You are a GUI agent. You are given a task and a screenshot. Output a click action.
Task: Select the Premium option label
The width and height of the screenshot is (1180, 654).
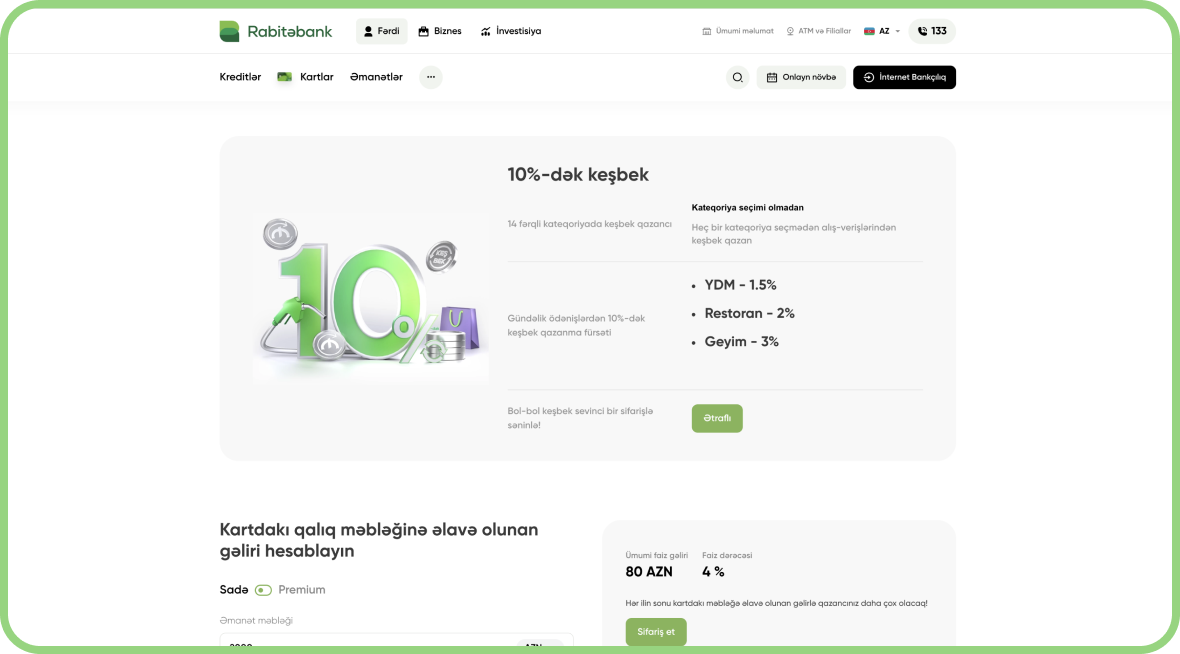[302, 590]
